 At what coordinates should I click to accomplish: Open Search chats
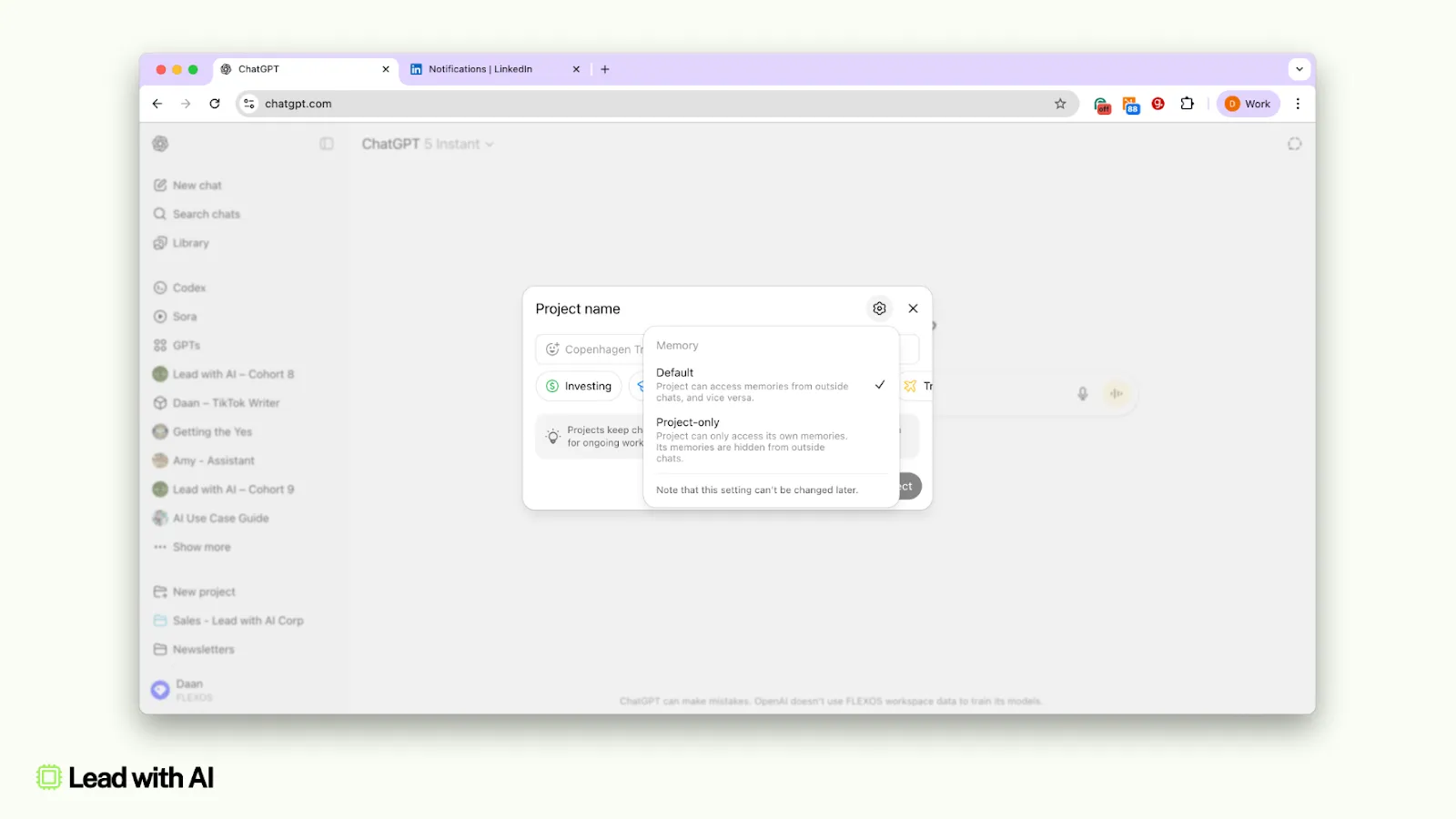point(197,214)
